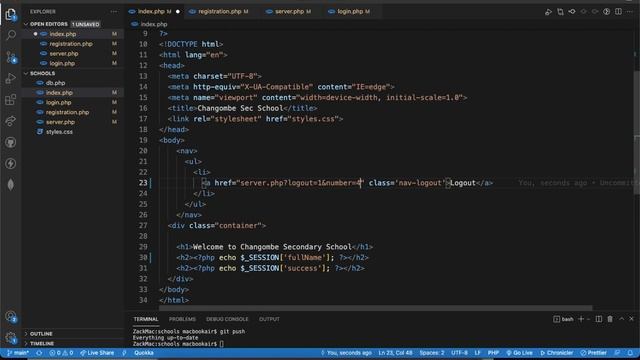
Task: Open the Source Control view
Action: [x=11, y=57]
